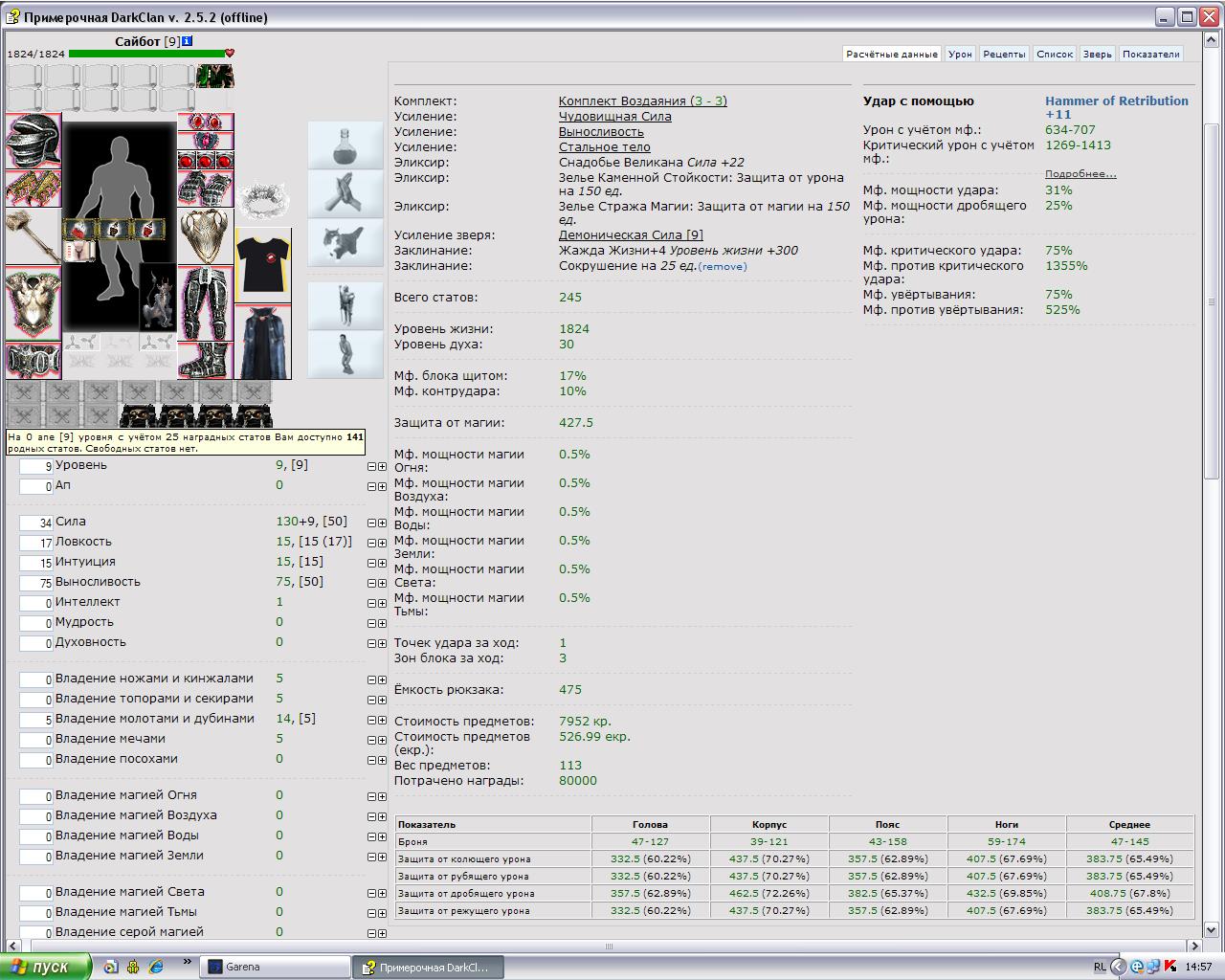This screenshot has height=980, width=1225.
Task: Click the info badge next to Сайбот
Action: [x=188, y=41]
